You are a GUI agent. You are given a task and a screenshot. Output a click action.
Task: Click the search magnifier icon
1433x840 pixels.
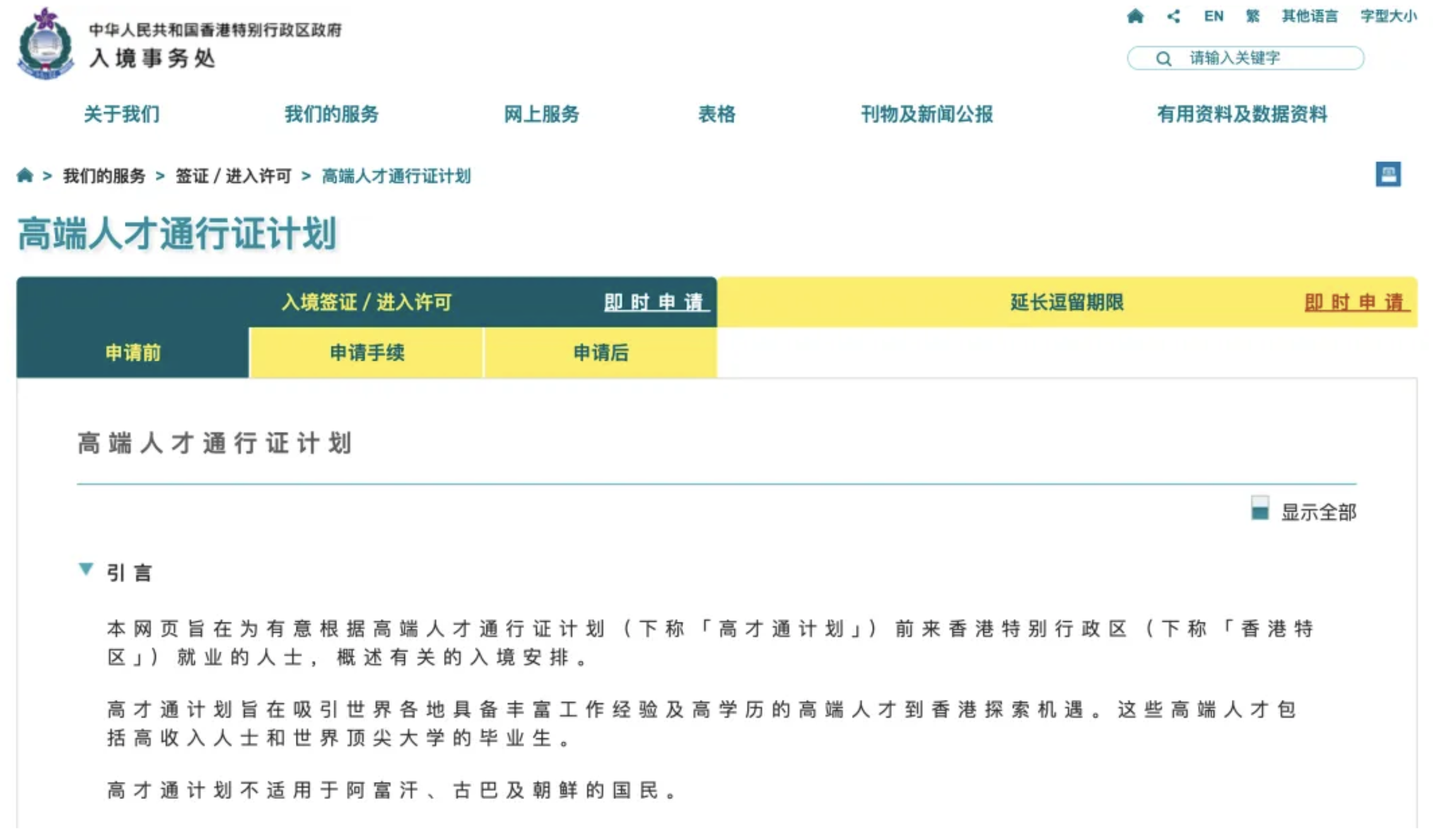point(1164,59)
